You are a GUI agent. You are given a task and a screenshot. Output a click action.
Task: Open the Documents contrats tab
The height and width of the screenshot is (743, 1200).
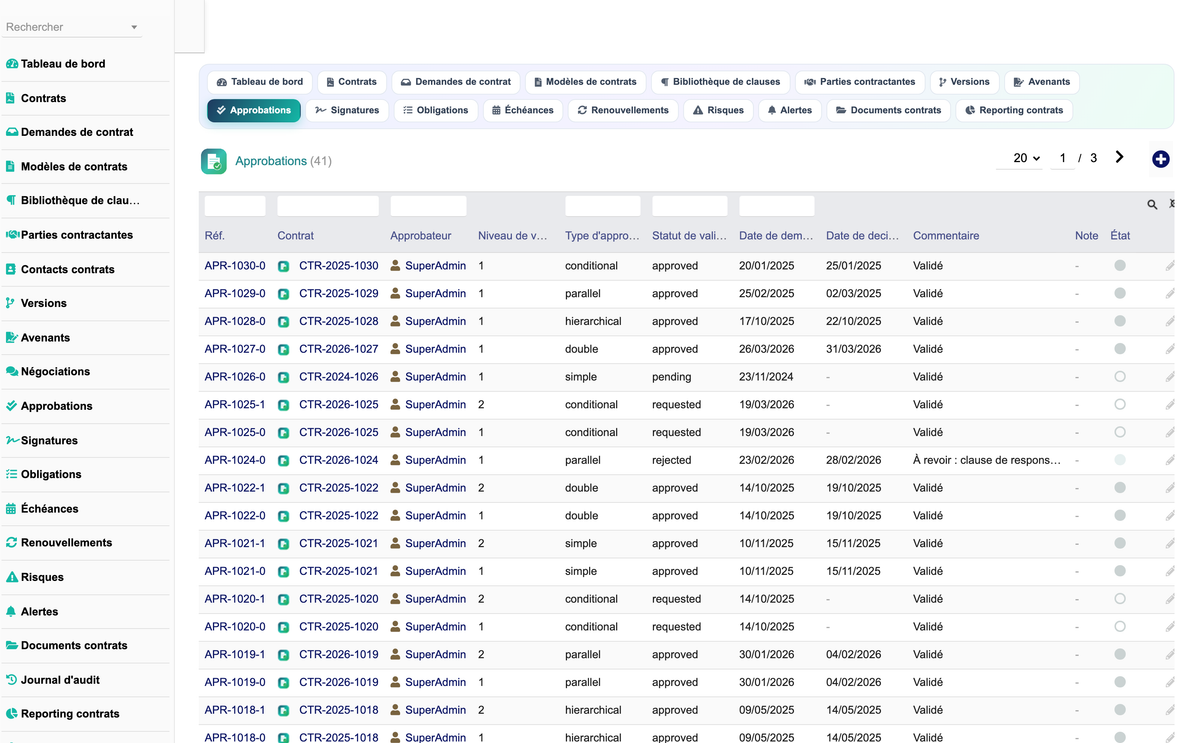point(888,110)
